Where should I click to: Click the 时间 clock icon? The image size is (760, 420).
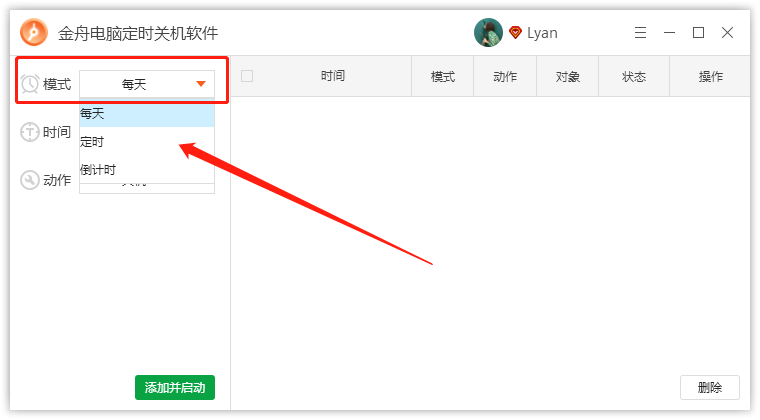[30, 132]
